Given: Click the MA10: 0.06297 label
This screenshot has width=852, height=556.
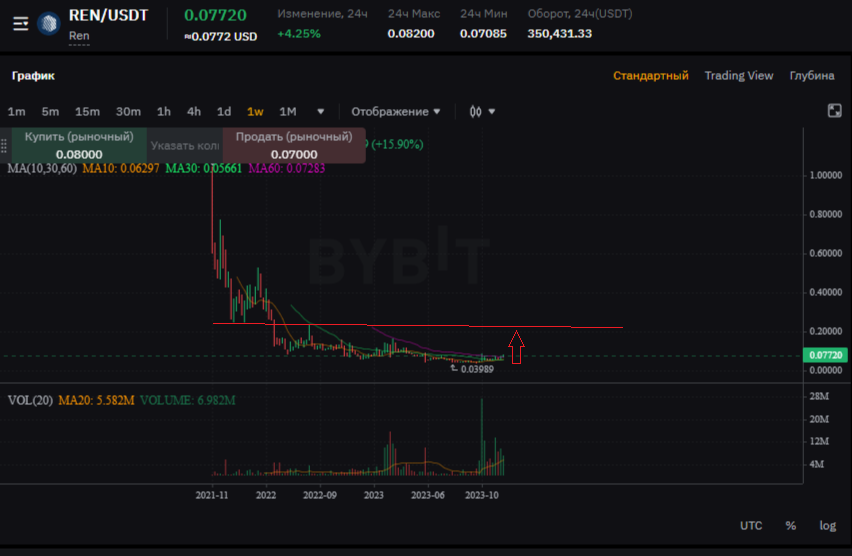Looking at the screenshot, I should click(x=121, y=168).
